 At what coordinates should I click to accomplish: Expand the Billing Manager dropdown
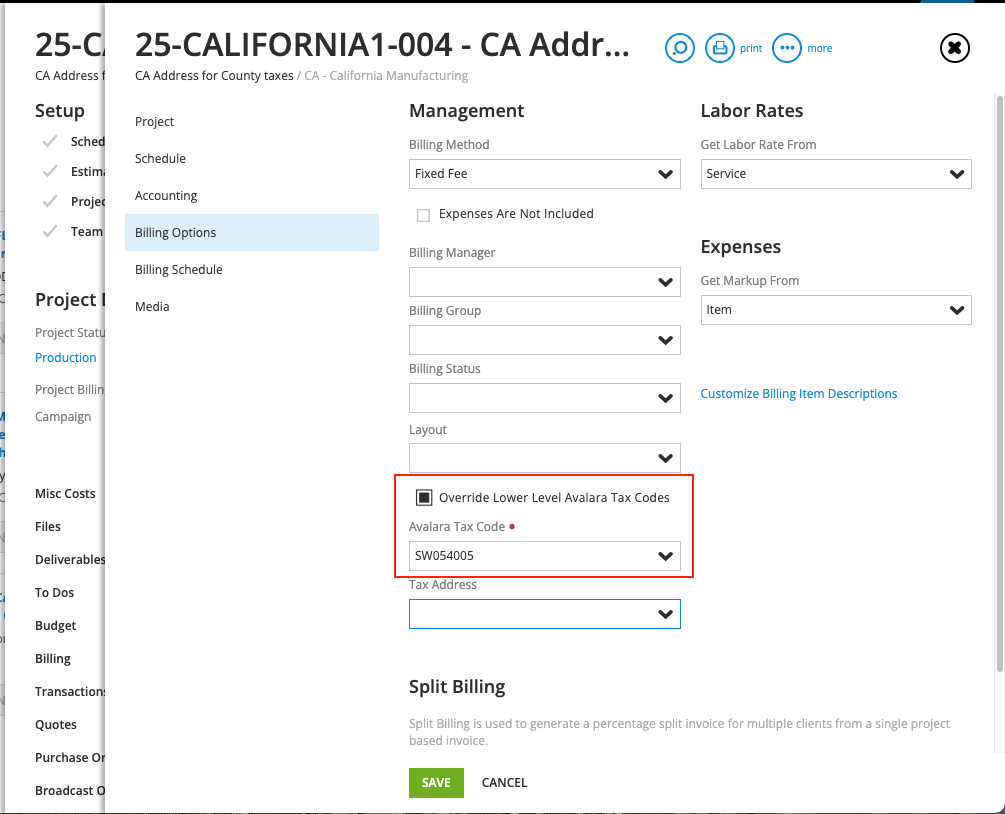pos(544,282)
